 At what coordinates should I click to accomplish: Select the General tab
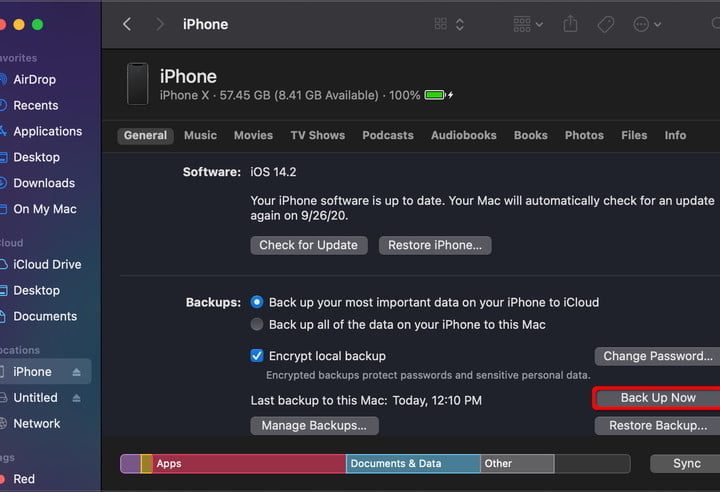tap(145, 136)
